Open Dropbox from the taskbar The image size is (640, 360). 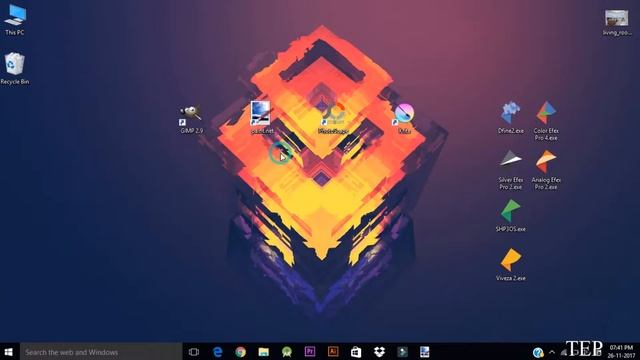point(379,352)
